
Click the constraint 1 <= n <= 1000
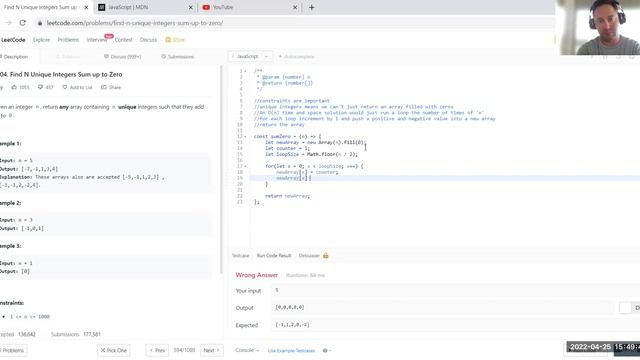click(30, 317)
